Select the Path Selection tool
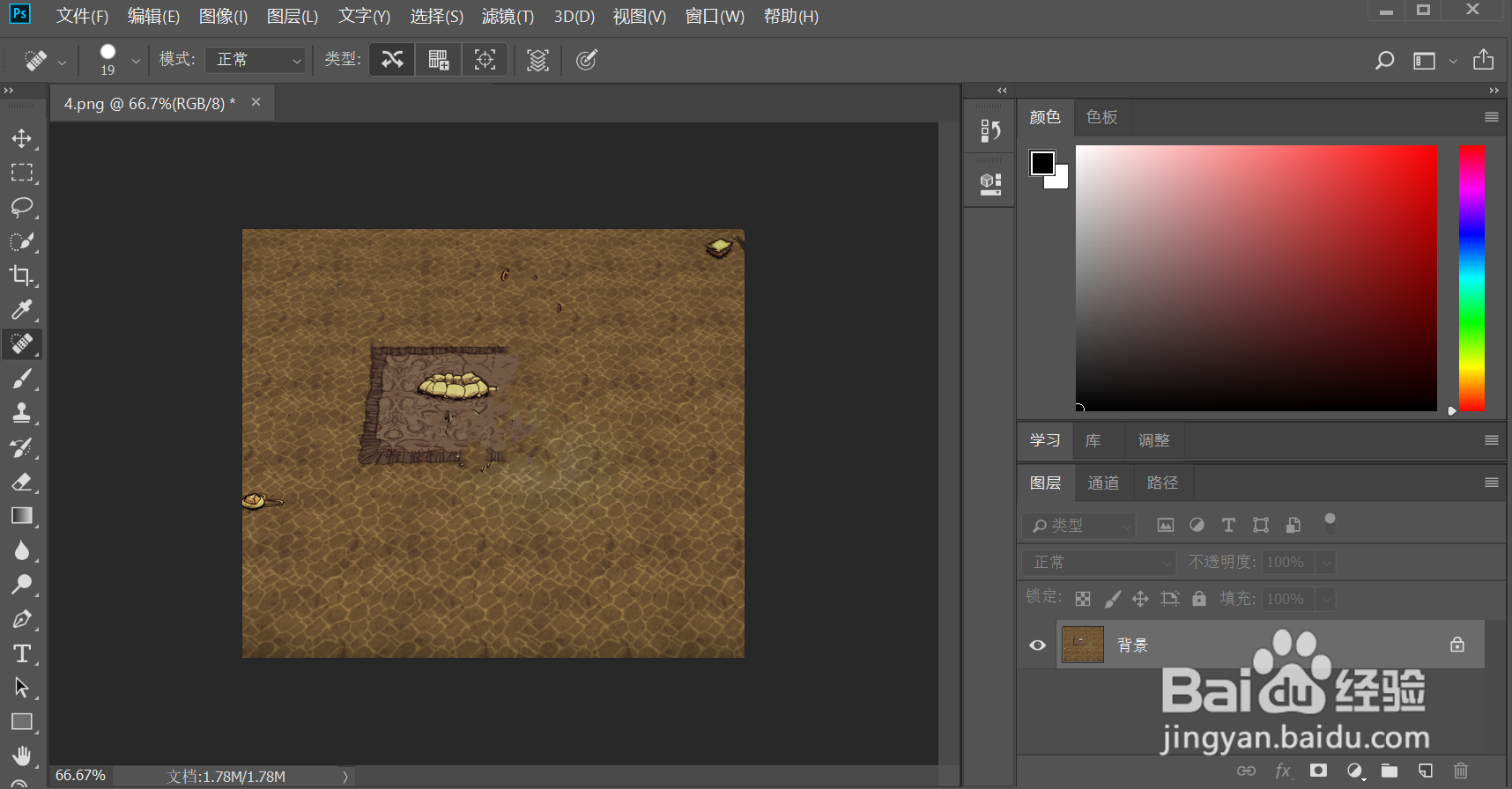1512x789 pixels. pos(22,688)
